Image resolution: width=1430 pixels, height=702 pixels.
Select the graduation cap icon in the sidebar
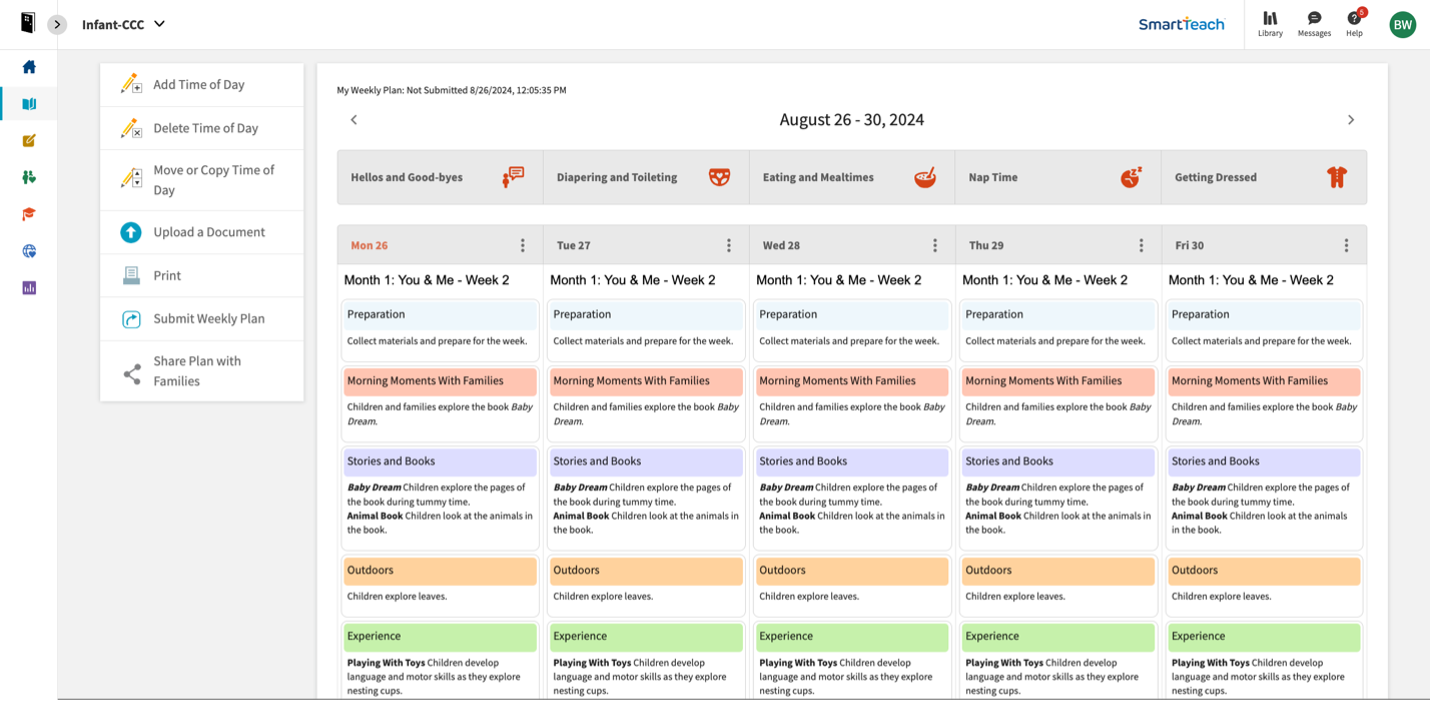29,214
